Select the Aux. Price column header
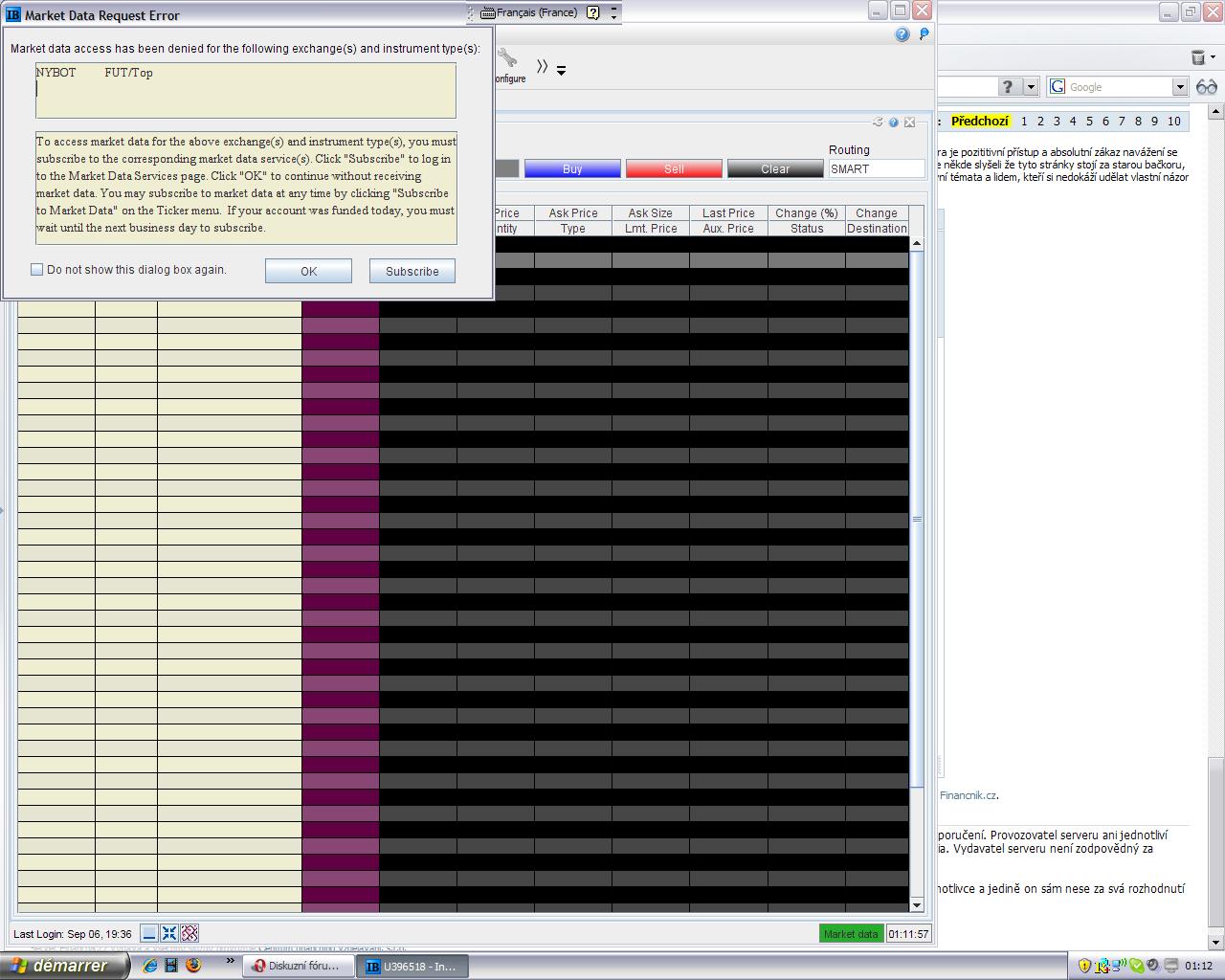Viewport: 1225px width, 980px height. pos(728,229)
